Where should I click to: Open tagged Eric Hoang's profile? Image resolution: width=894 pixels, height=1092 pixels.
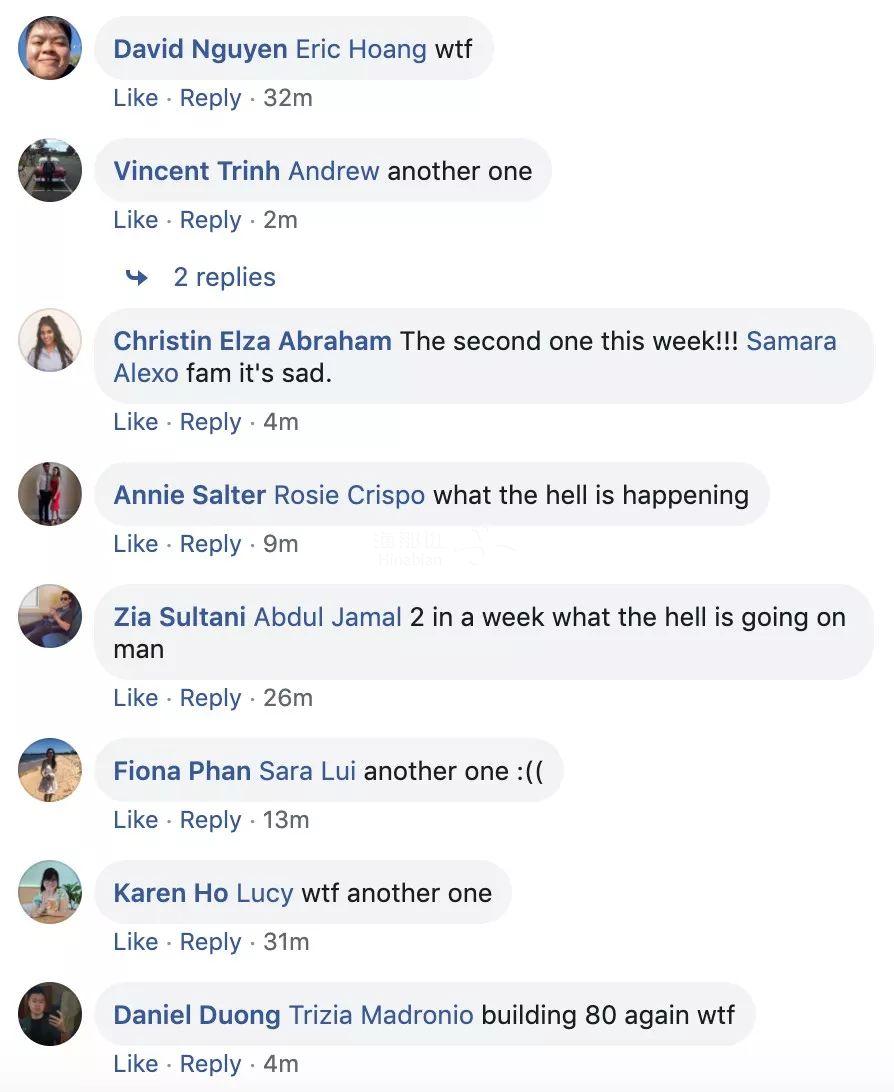tap(361, 48)
